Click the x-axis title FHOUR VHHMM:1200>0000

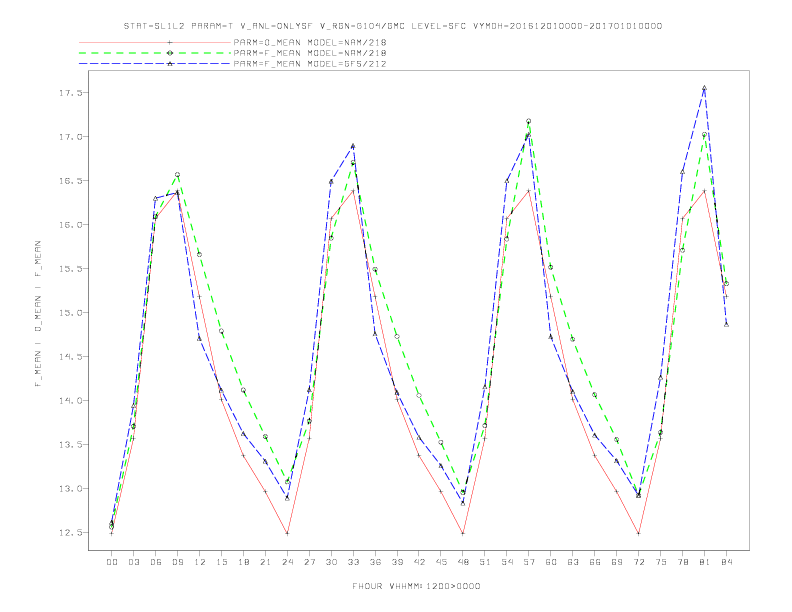(x=416, y=586)
